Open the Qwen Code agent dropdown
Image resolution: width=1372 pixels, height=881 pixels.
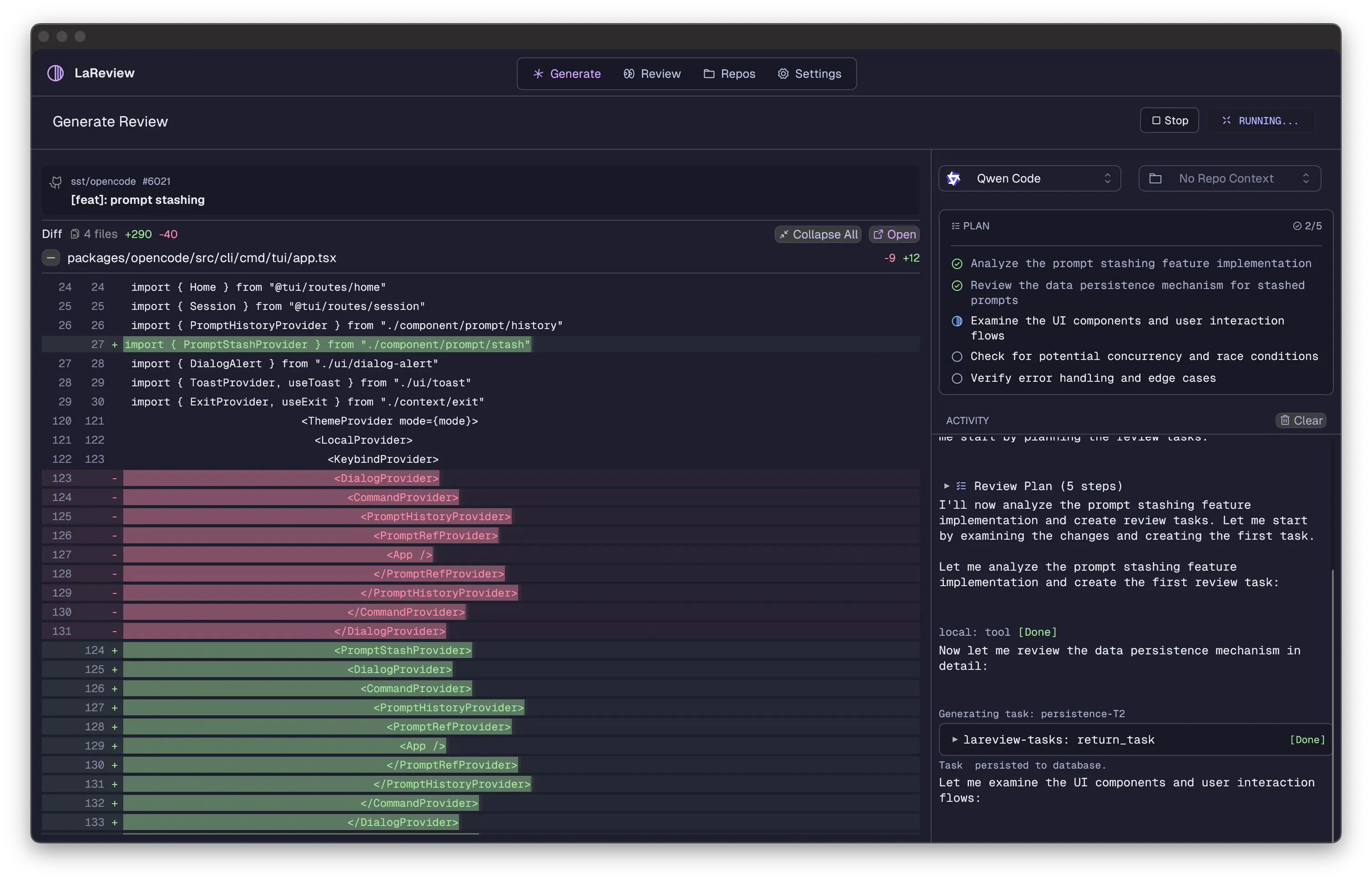pos(1029,178)
